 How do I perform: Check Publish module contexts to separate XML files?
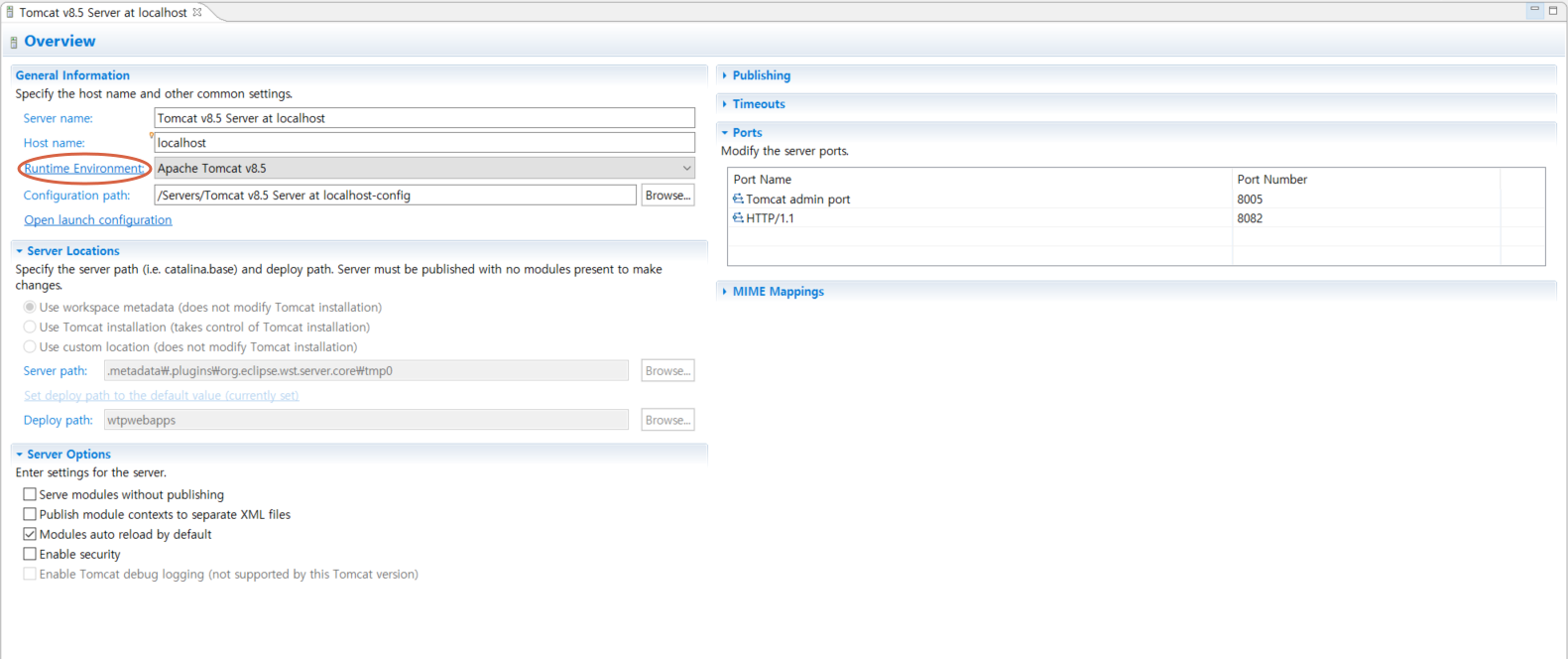pos(30,514)
